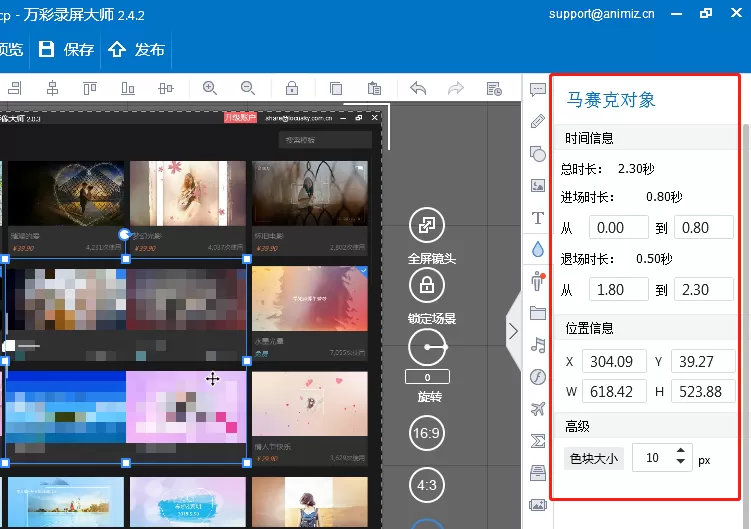This screenshot has width=751, height=529.
Task: Click the paste clipboard icon
Action: (x=374, y=88)
